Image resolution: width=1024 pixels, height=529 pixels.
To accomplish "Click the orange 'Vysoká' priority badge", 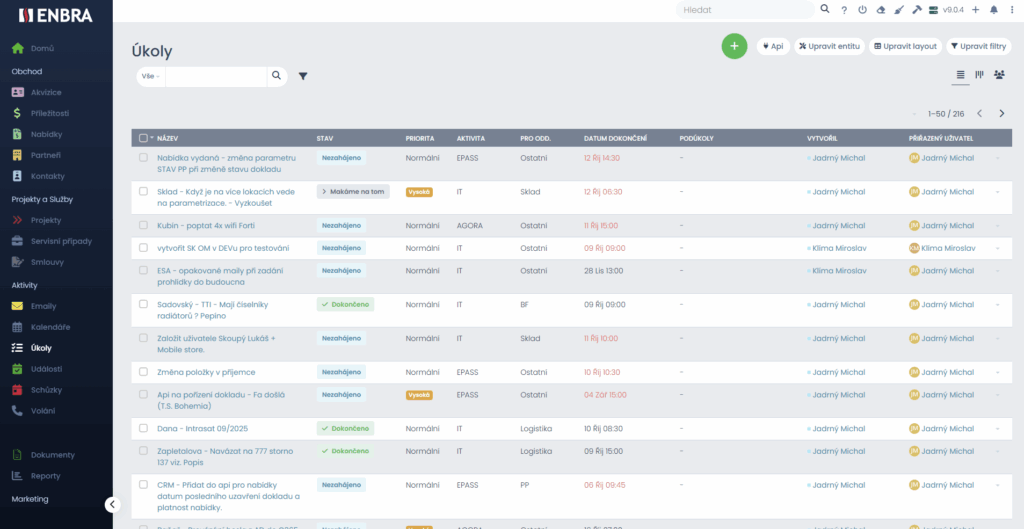I will pos(419,192).
